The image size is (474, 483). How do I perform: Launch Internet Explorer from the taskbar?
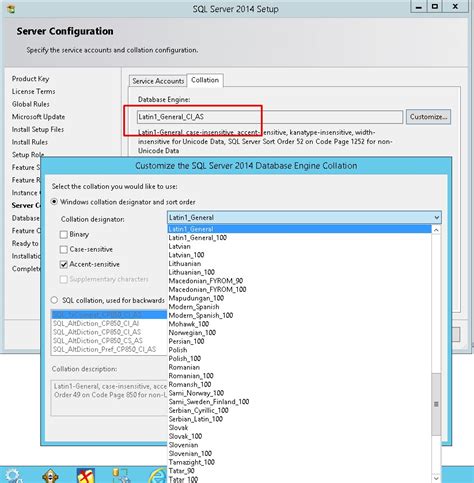[x=157, y=476]
